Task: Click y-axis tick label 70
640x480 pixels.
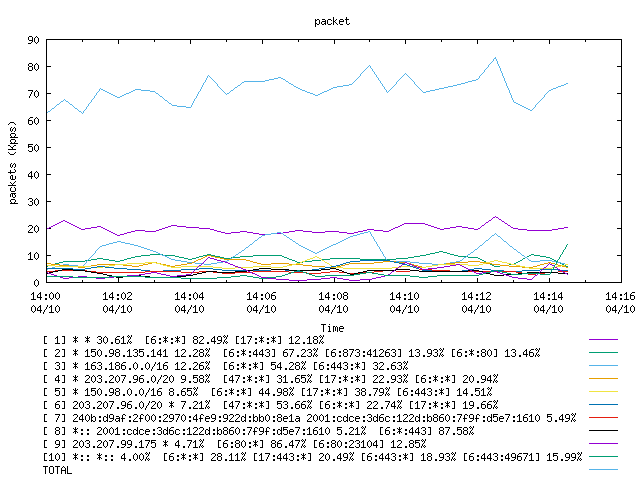Action: tap(33, 94)
